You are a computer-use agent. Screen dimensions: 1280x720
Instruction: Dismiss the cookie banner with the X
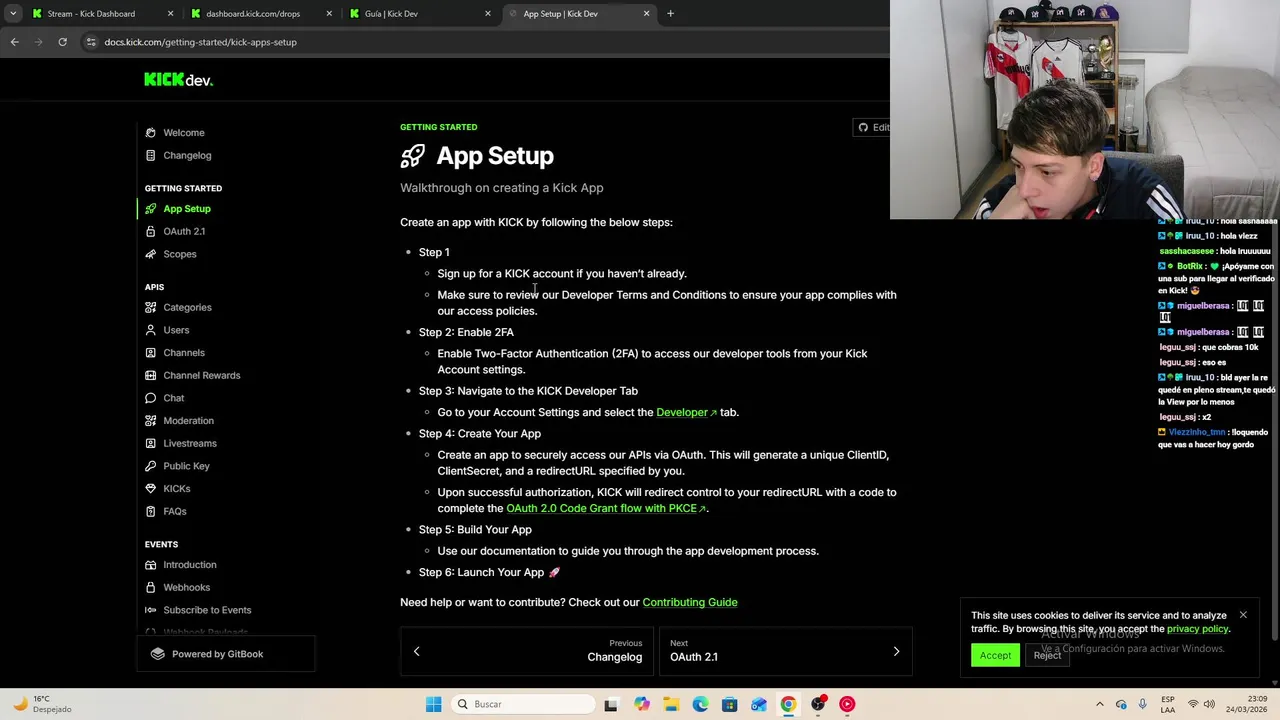[1243, 615]
